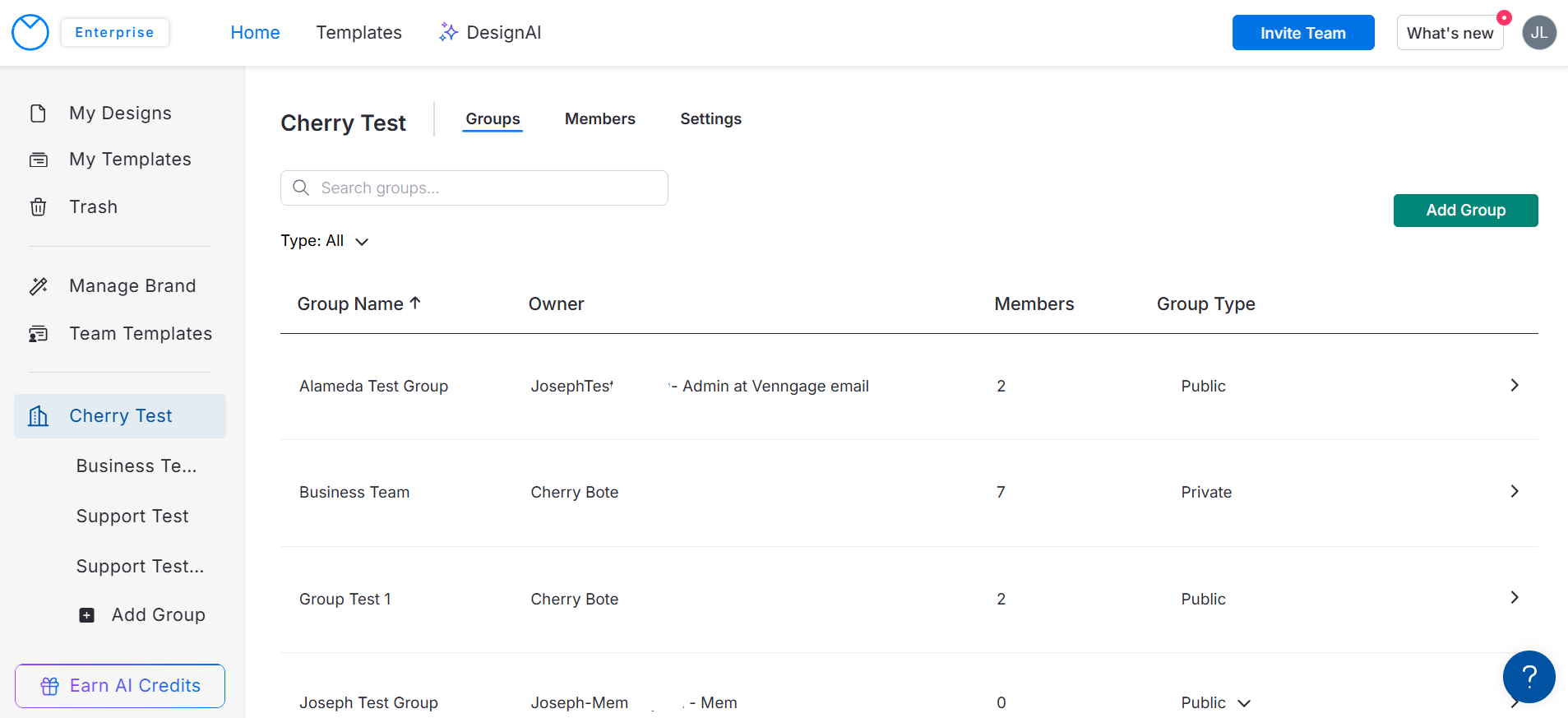Screen dimensions: 1568x718
Task: Click the plus icon beside Add Group
Action: click(86, 615)
